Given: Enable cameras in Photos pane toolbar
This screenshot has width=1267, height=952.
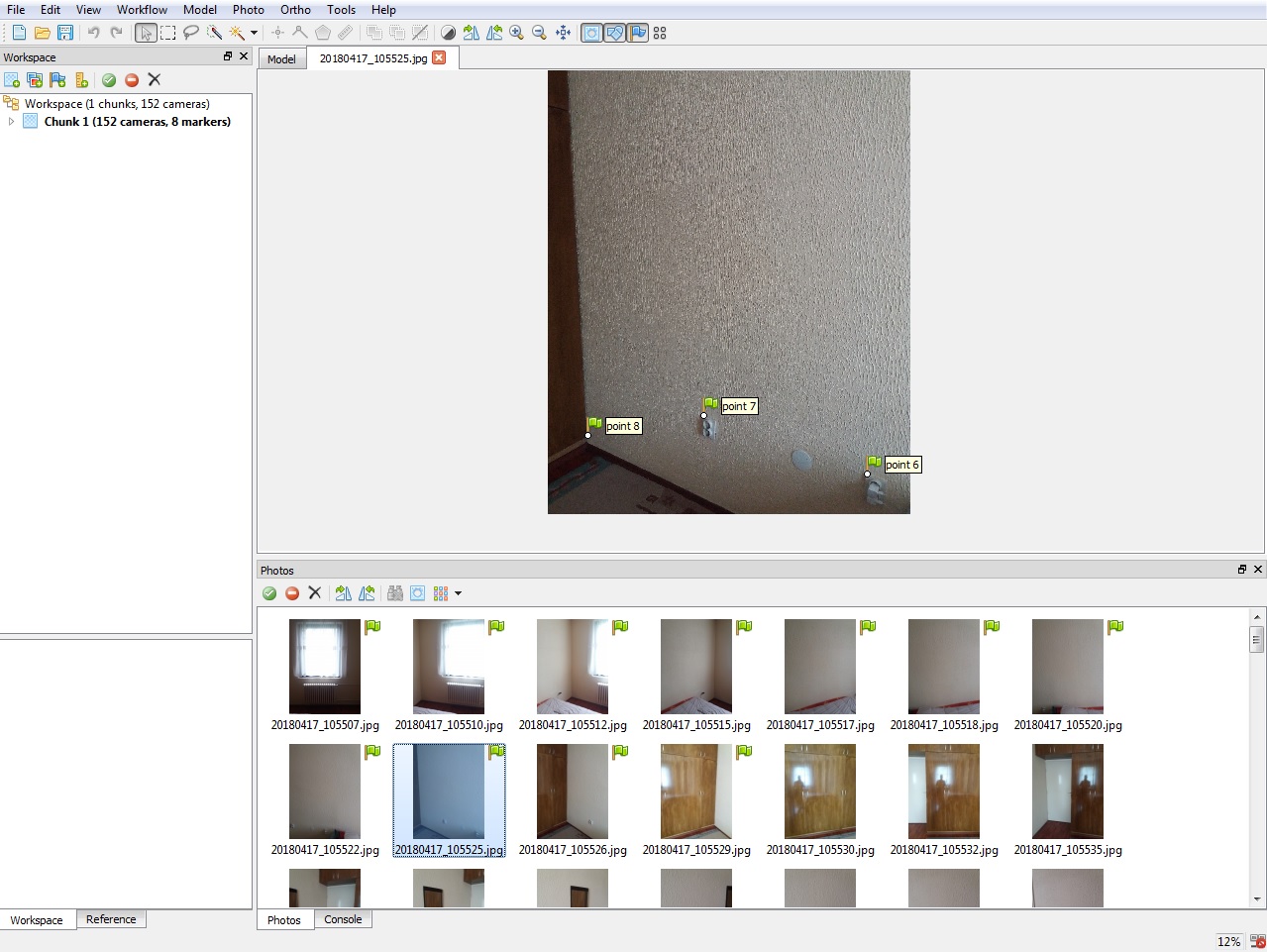Looking at the screenshot, I should click(269, 593).
